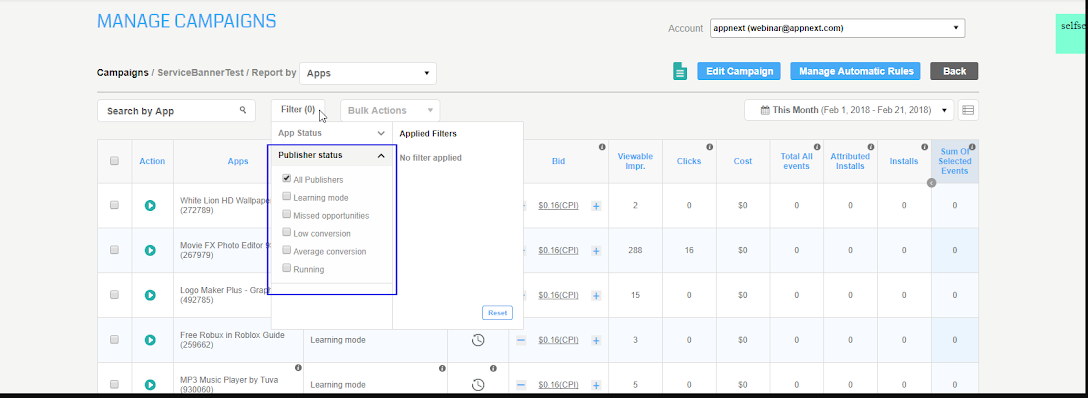Click the green export report document icon

pos(680,71)
